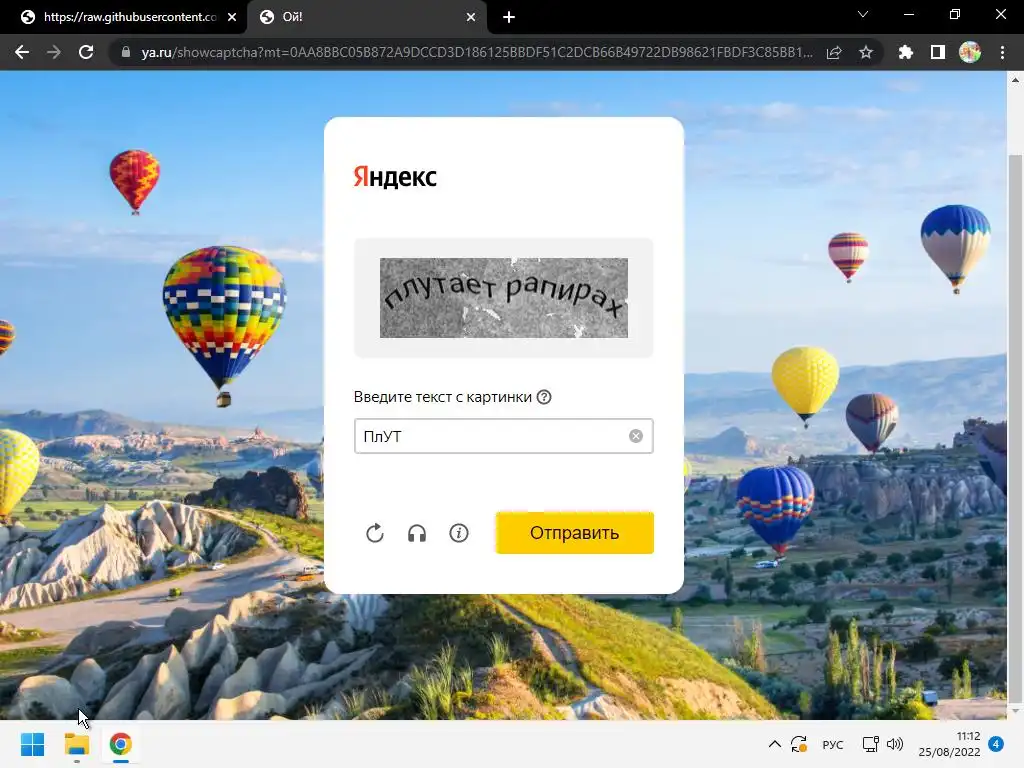Bookmark this page with star icon
The image size is (1024, 768).
pyautogui.click(x=866, y=52)
